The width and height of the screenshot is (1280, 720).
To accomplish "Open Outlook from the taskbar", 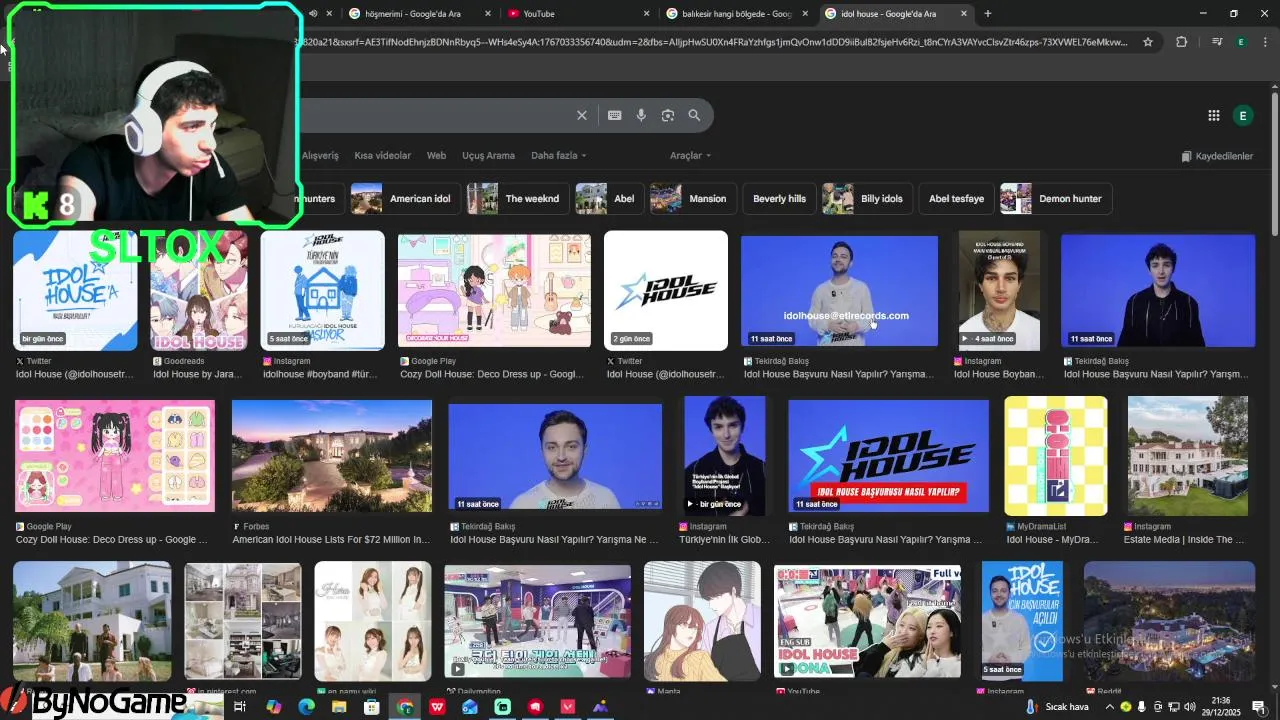I will coord(470,707).
